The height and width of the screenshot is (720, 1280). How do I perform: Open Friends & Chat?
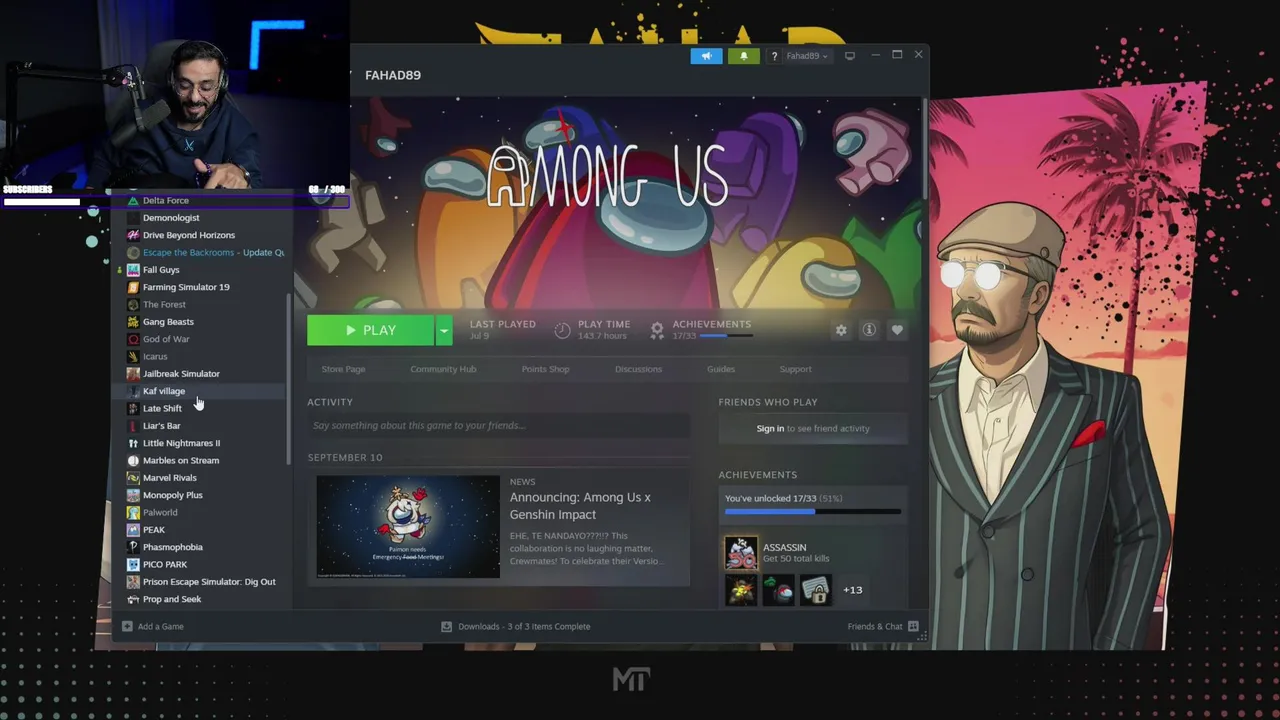click(x=883, y=627)
